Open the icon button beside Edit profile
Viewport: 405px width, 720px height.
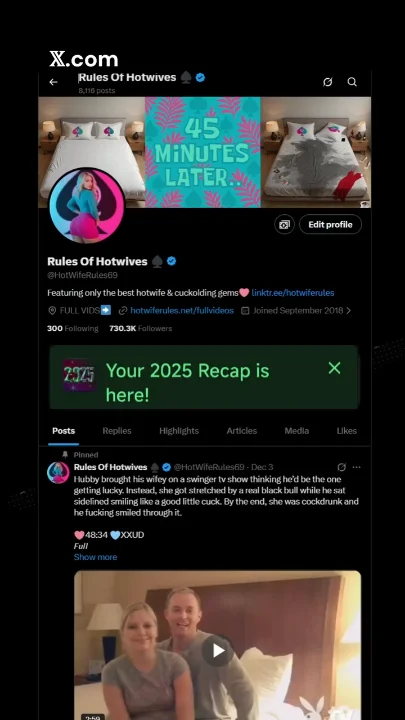pyautogui.click(x=284, y=225)
